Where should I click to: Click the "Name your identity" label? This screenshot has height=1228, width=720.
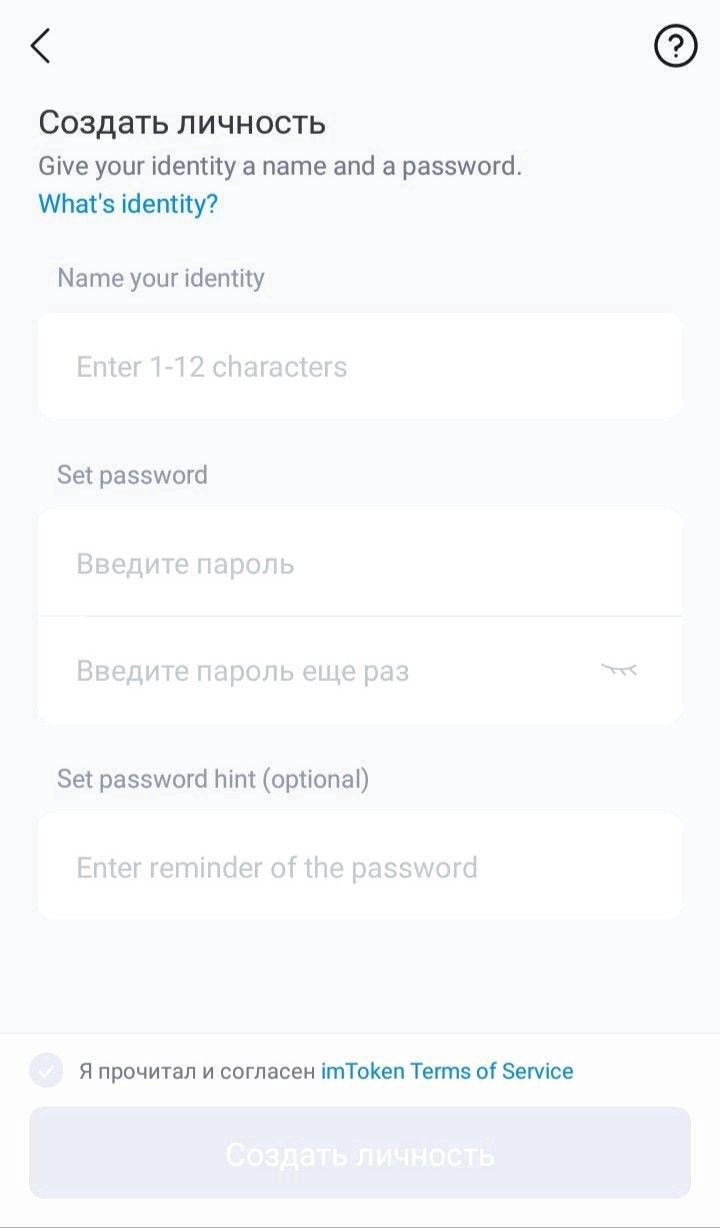[x=161, y=278]
